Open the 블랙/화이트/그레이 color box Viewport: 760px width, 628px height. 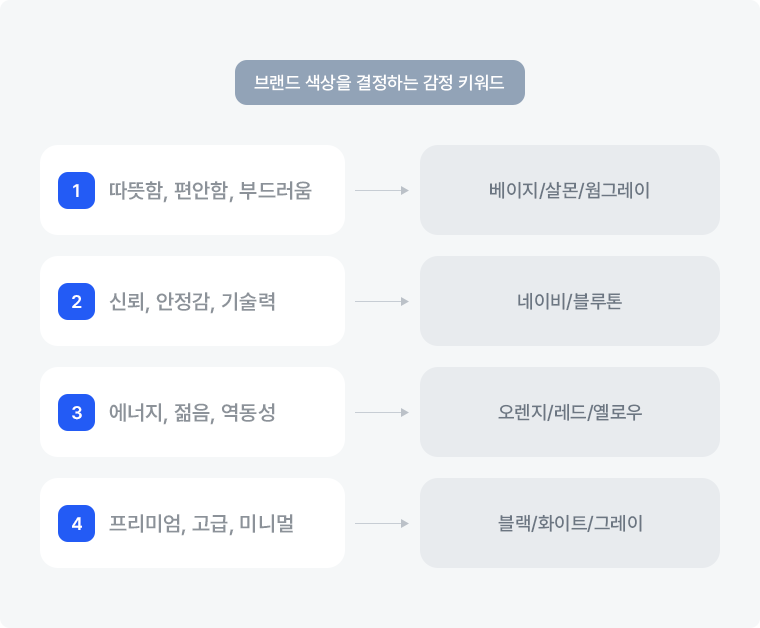pyautogui.click(x=570, y=523)
